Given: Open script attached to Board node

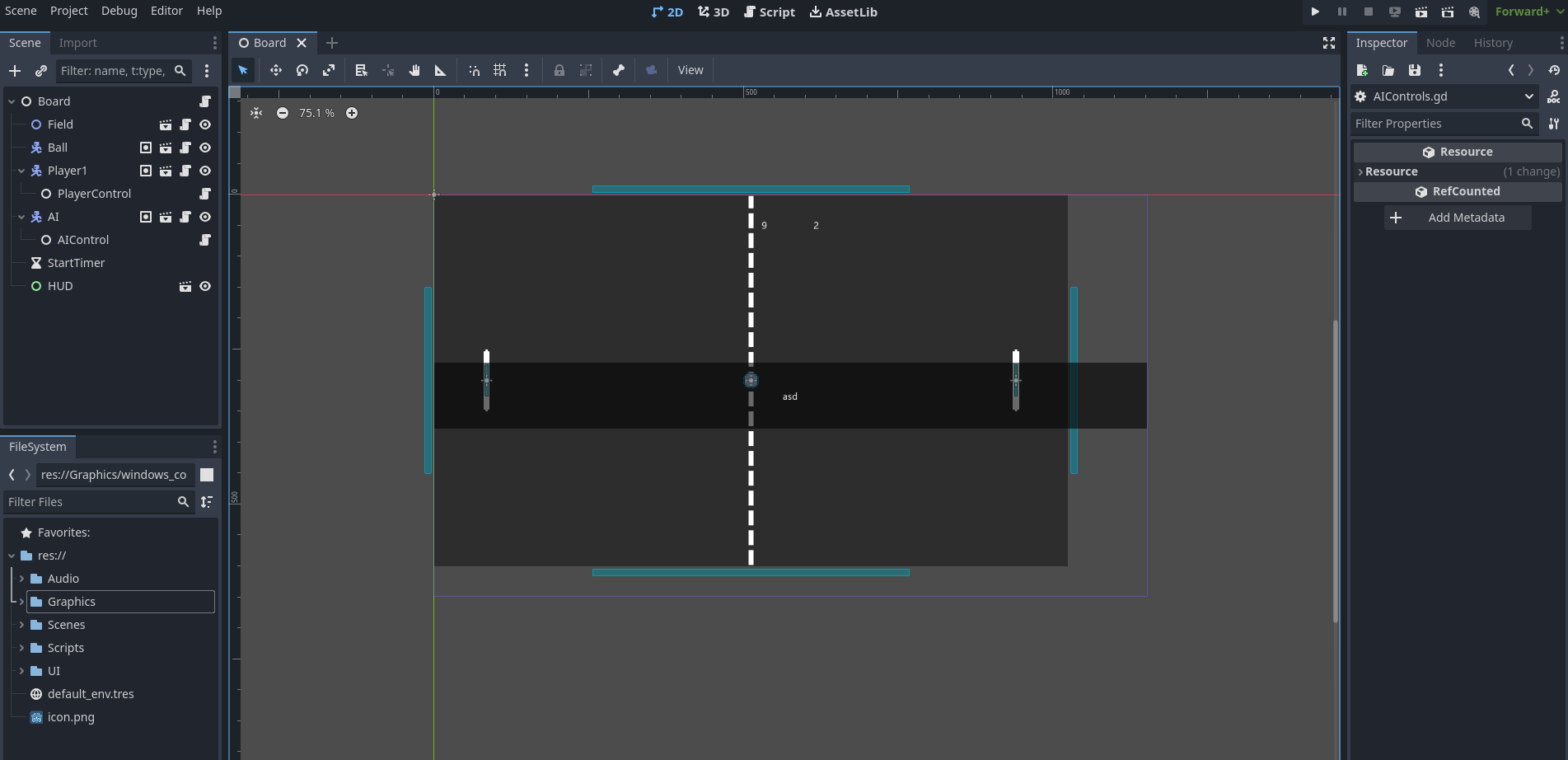Looking at the screenshot, I should click(x=205, y=101).
